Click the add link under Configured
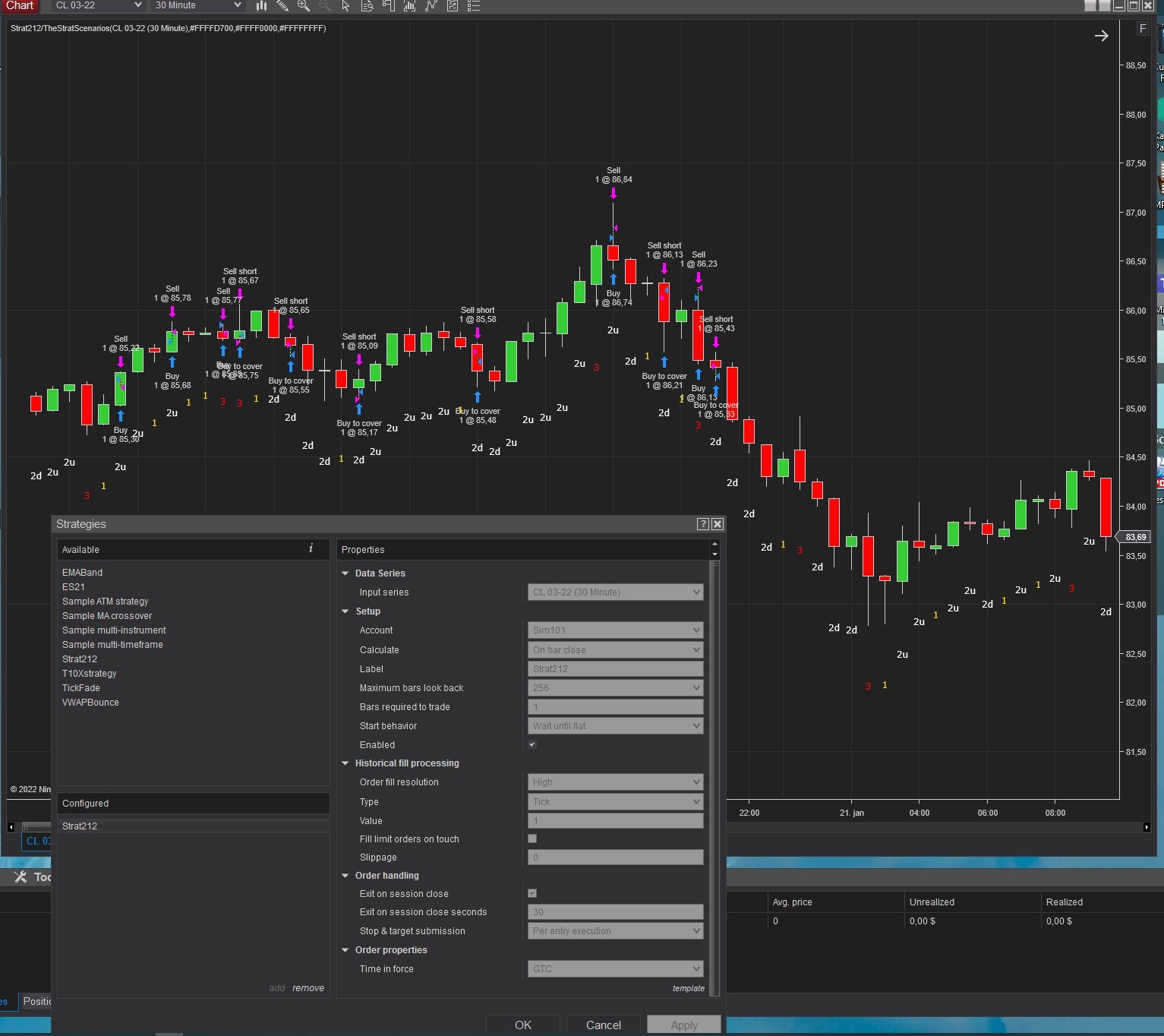 pyautogui.click(x=277, y=988)
